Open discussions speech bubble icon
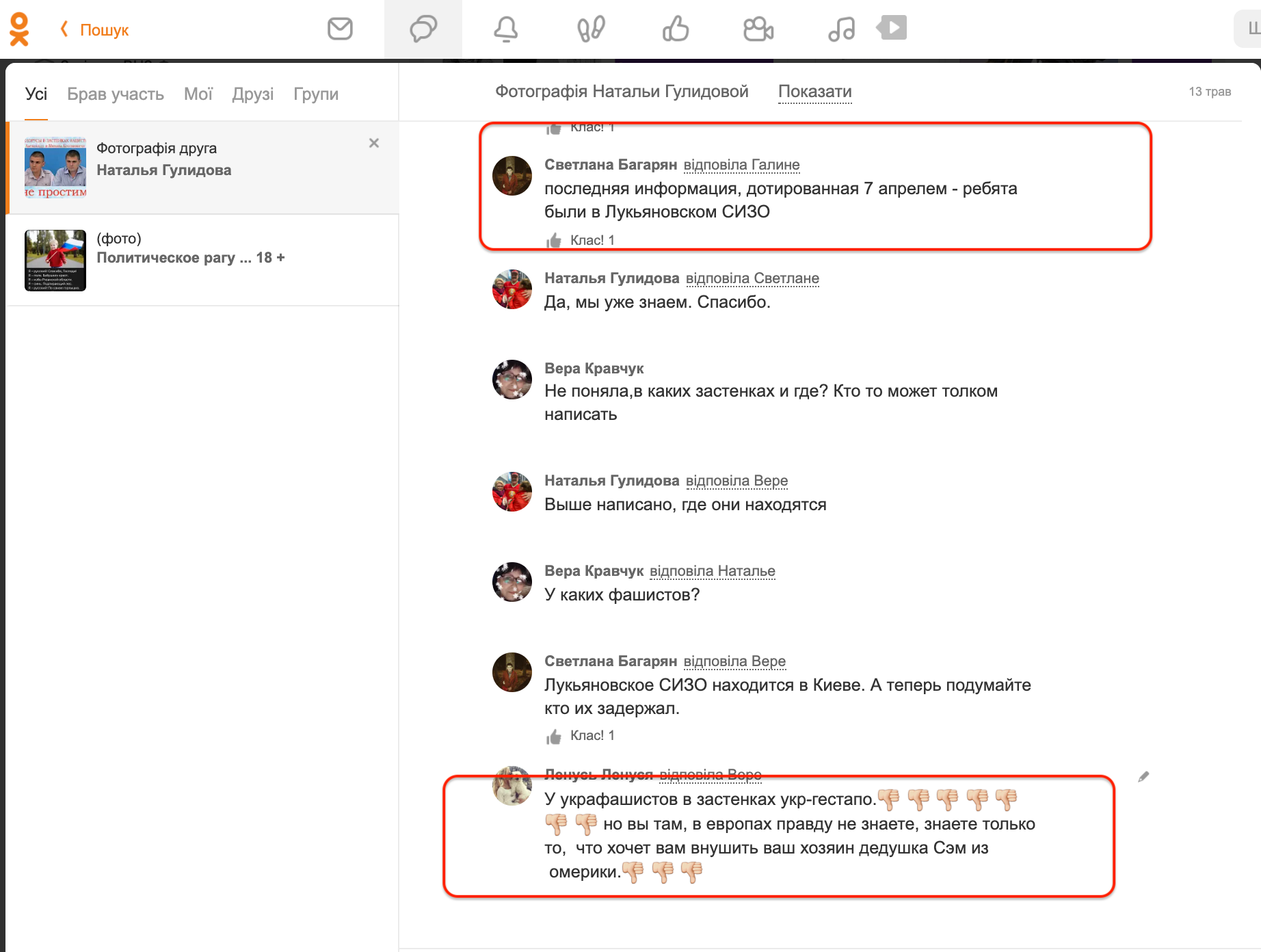The height and width of the screenshot is (952, 1261). click(423, 29)
